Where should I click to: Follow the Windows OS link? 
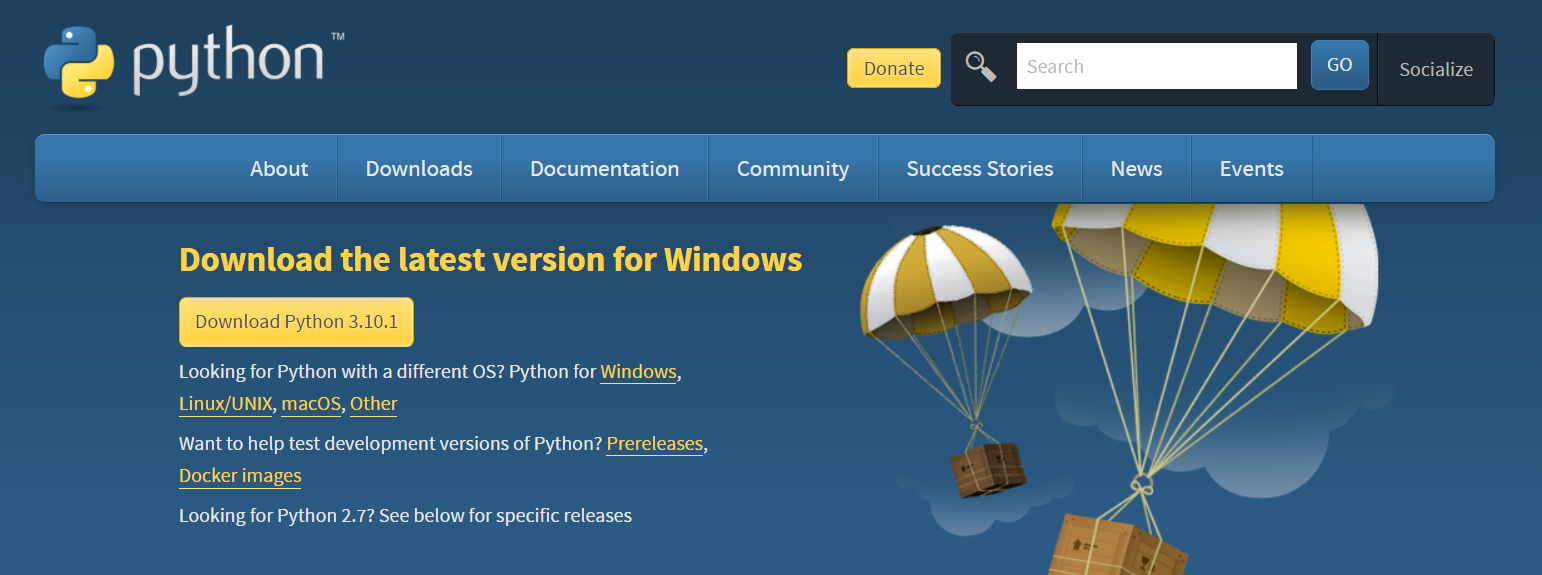(x=638, y=372)
